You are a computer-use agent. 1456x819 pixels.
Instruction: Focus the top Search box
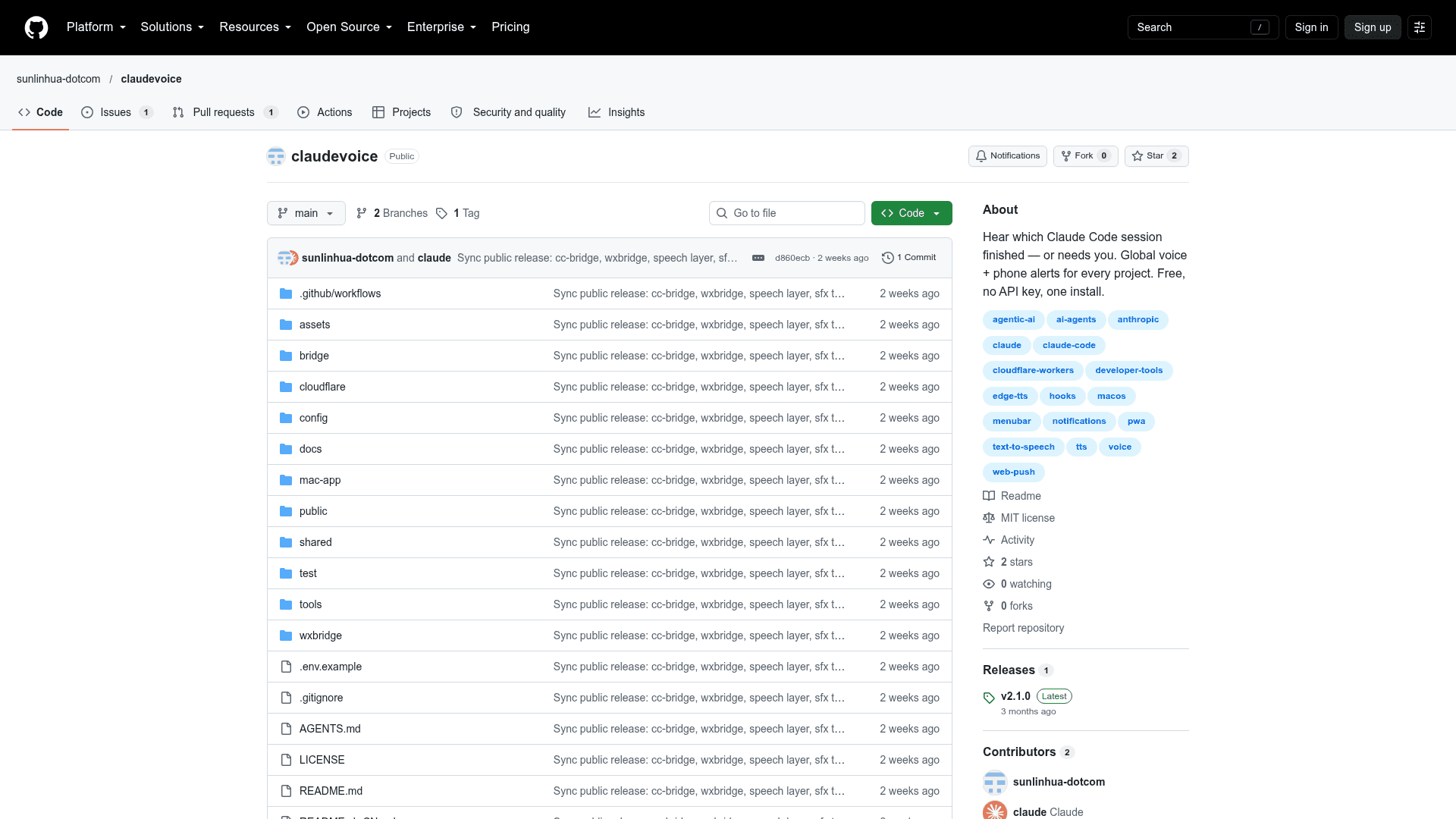click(1203, 27)
